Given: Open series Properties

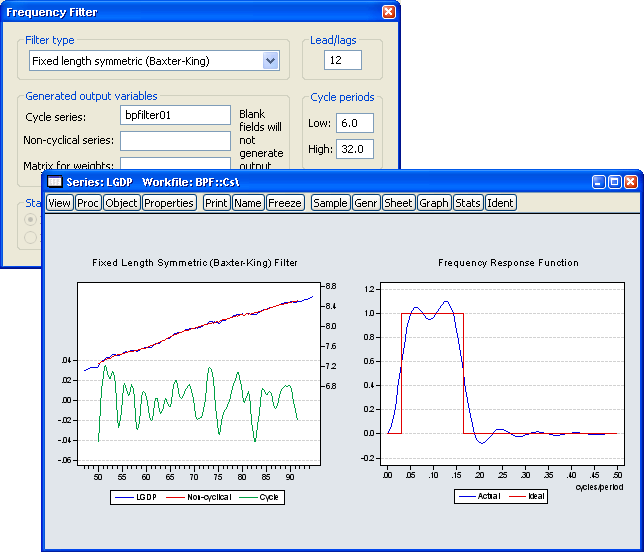Looking at the screenshot, I should 168,203.
